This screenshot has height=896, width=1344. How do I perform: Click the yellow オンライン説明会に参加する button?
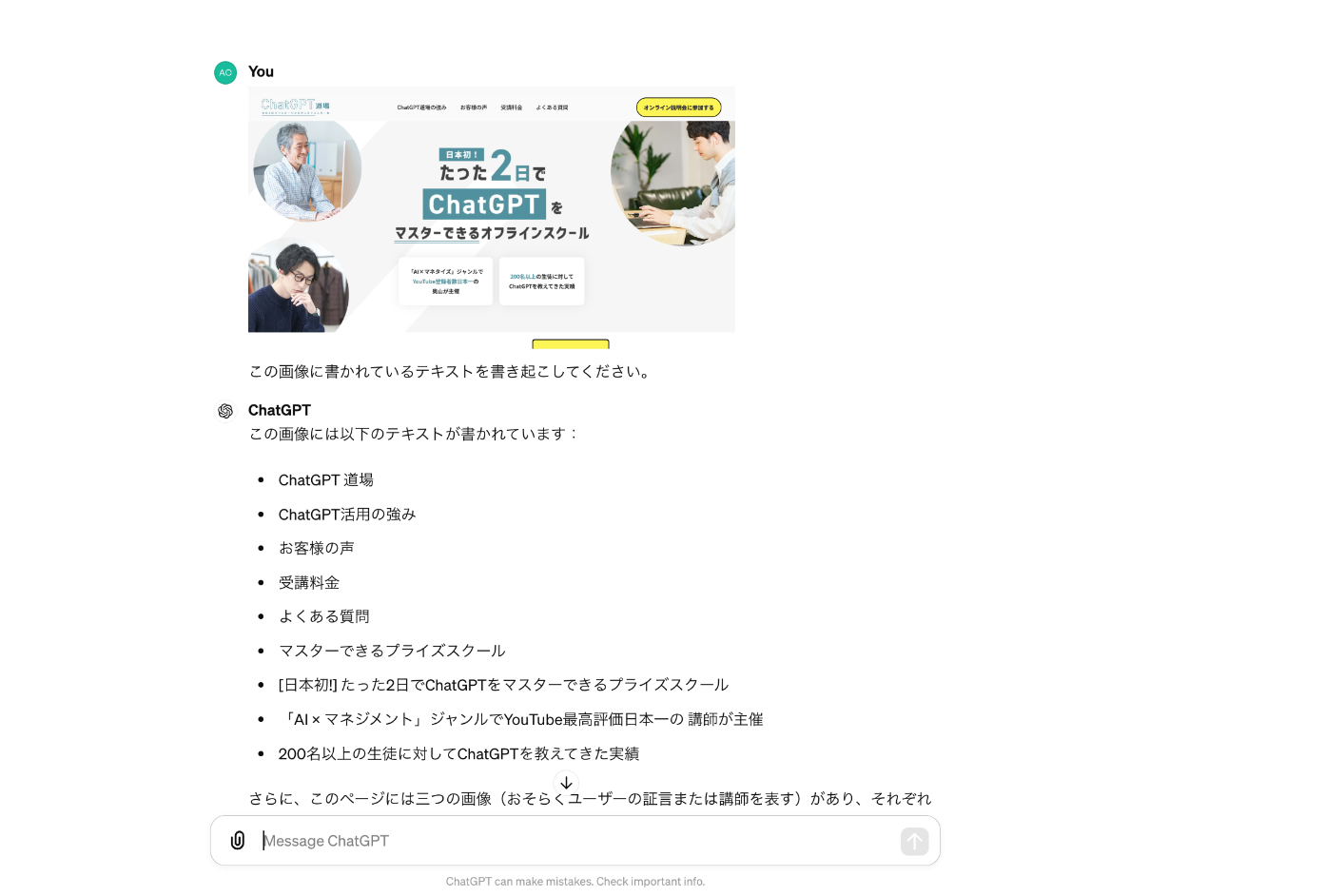(x=679, y=107)
